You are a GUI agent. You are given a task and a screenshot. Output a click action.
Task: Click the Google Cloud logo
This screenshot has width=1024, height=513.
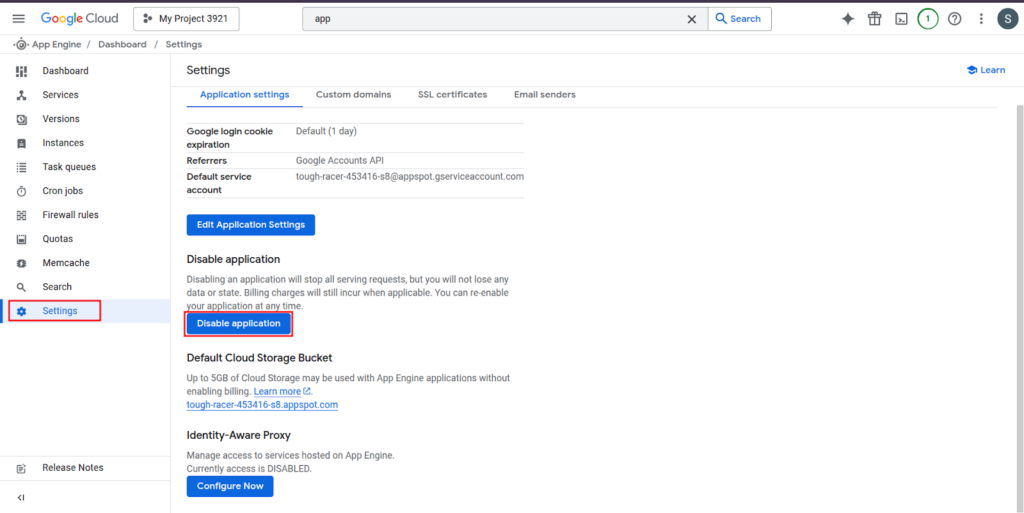tap(80, 19)
